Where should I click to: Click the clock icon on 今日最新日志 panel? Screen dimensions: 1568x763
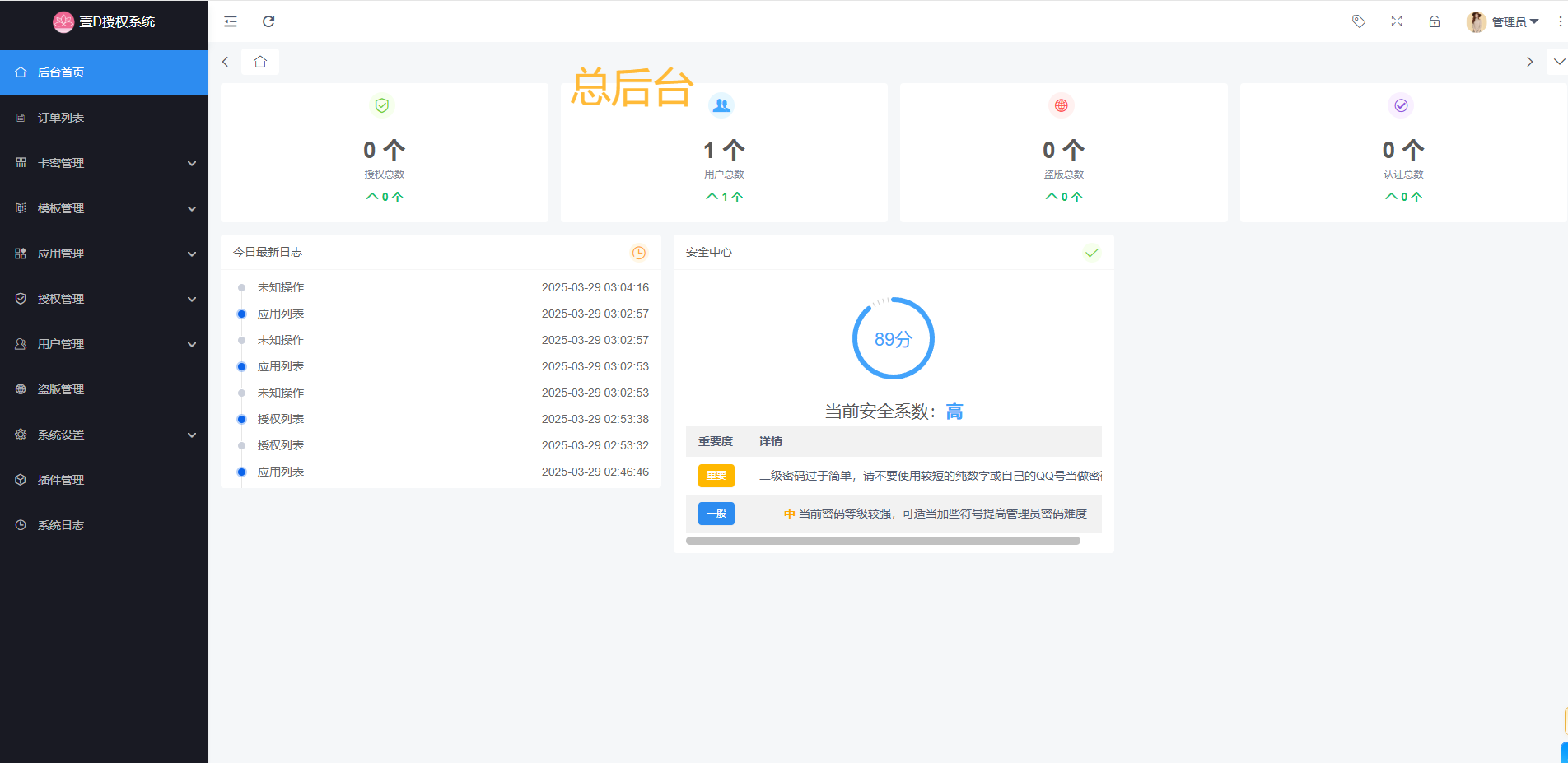pyautogui.click(x=639, y=253)
